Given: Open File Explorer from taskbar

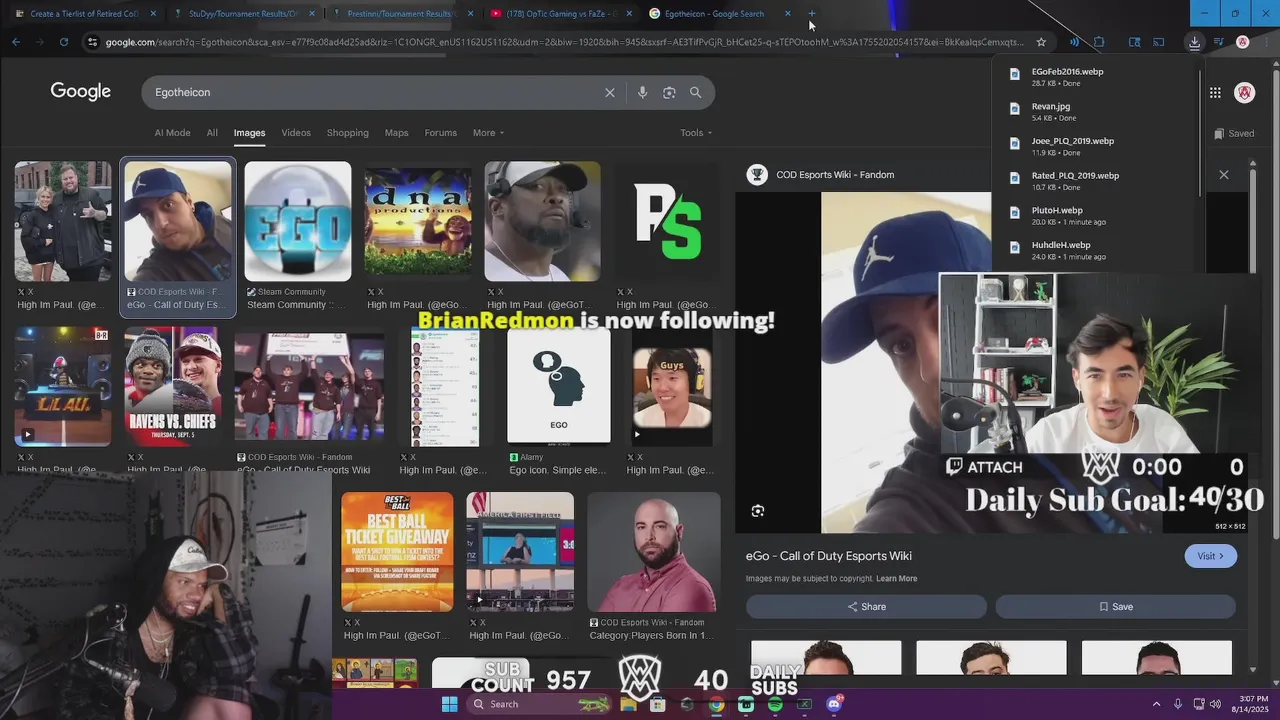Looking at the screenshot, I should (x=628, y=704).
